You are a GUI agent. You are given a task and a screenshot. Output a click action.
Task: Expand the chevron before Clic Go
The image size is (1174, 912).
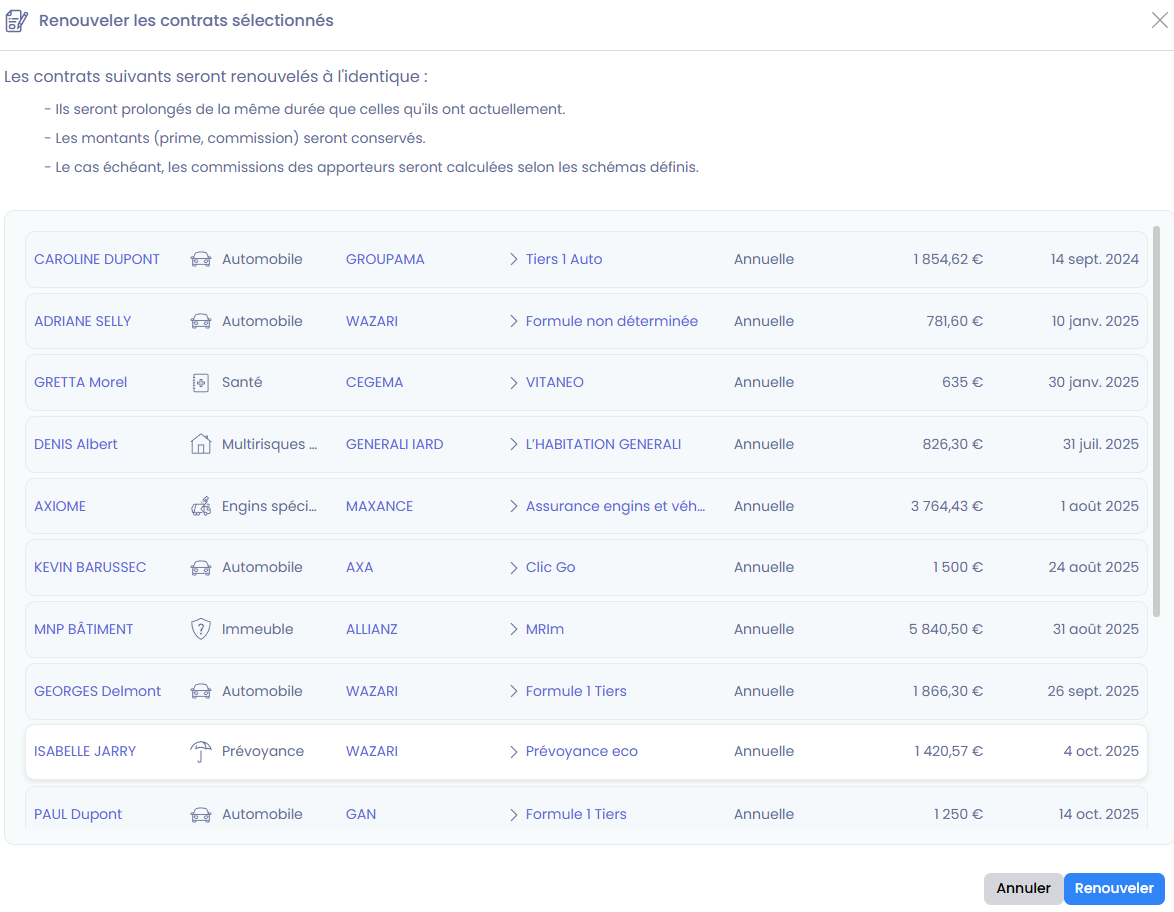coord(514,568)
